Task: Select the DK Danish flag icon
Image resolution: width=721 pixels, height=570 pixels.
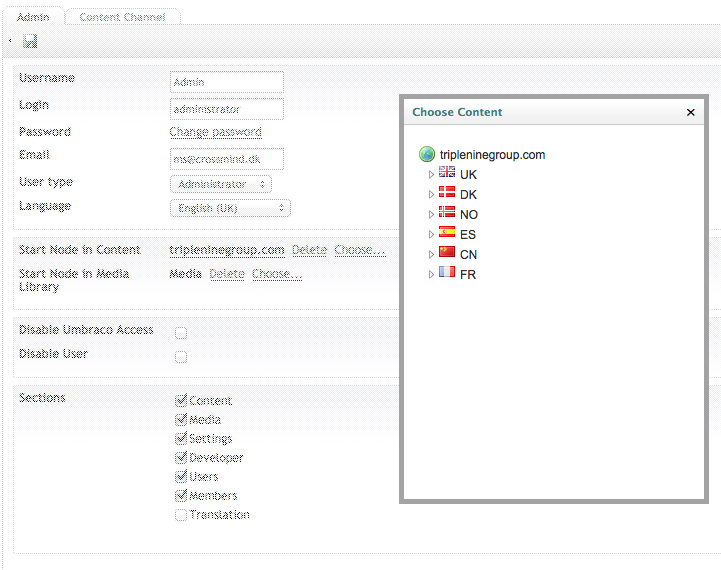Action: [x=447, y=193]
